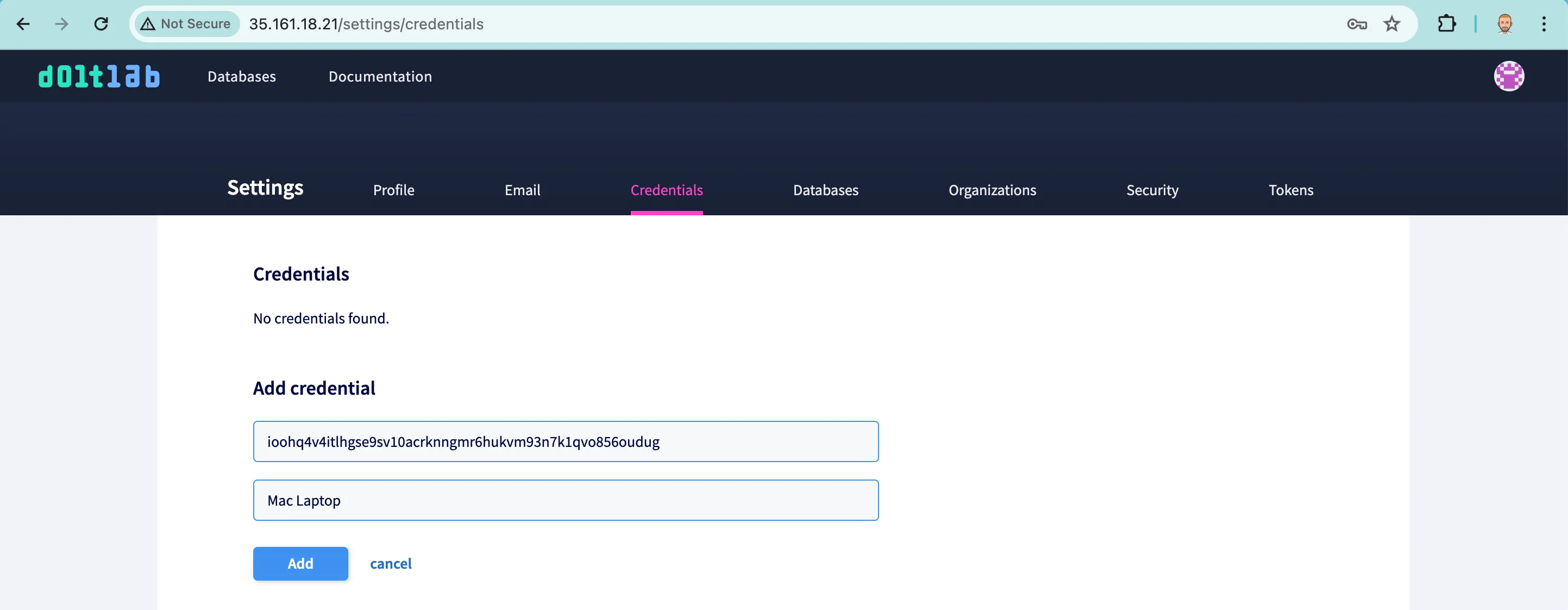
Task: Switch to the Profile settings tab
Action: (x=393, y=190)
